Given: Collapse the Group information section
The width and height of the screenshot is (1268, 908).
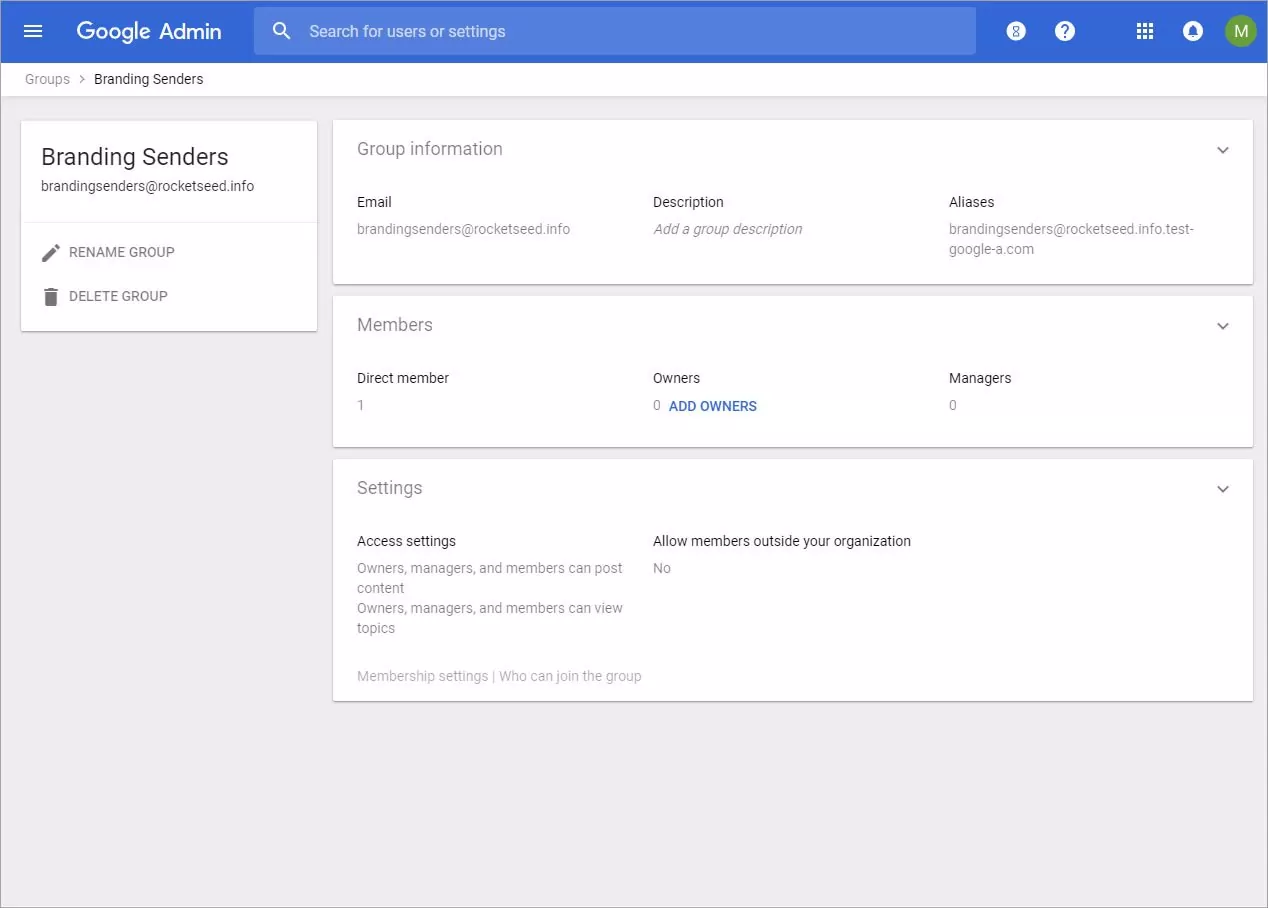Looking at the screenshot, I should tap(1222, 150).
